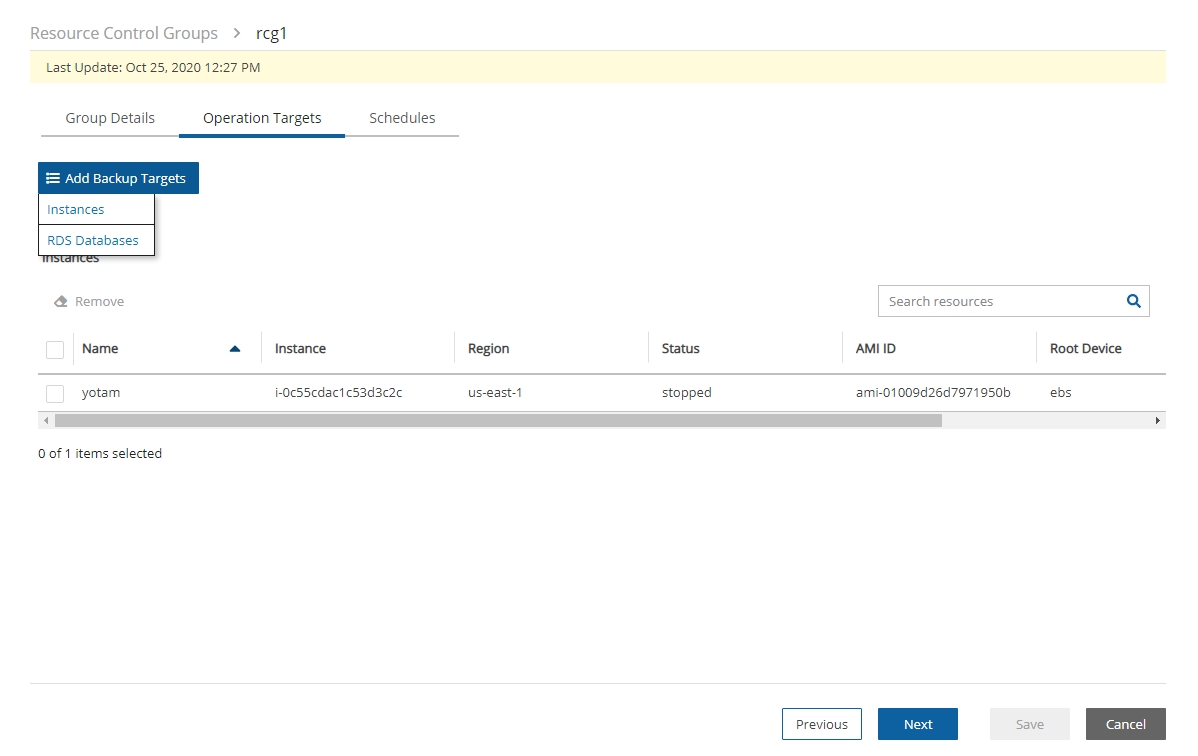Screen dimensions: 1198x756
Task: Switch to the Group Details tab
Action: coord(110,118)
